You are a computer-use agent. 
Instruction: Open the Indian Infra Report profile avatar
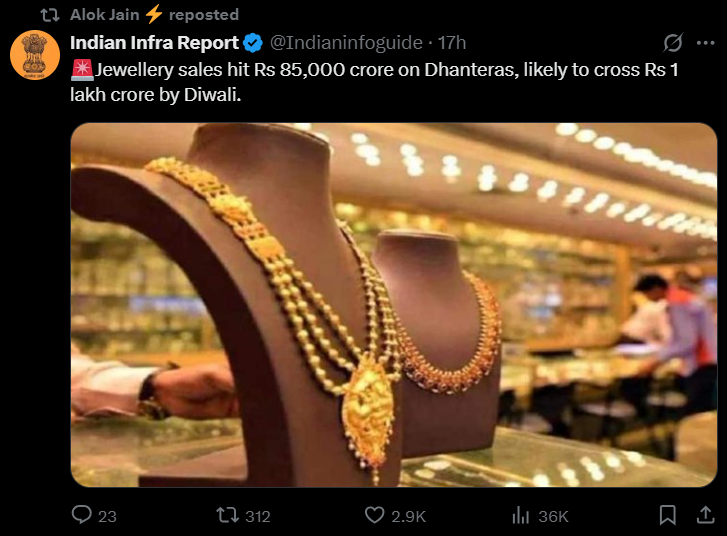coord(35,54)
